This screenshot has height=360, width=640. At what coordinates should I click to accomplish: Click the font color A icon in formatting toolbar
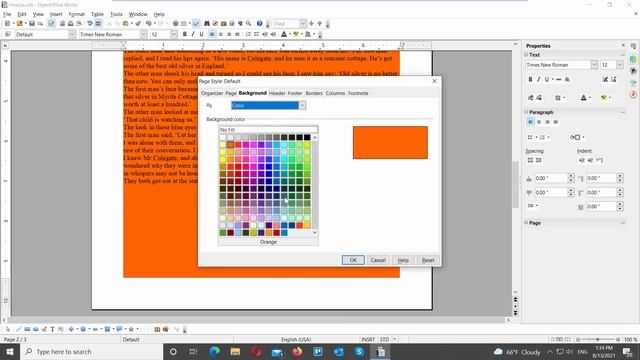click(x=284, y=34)
